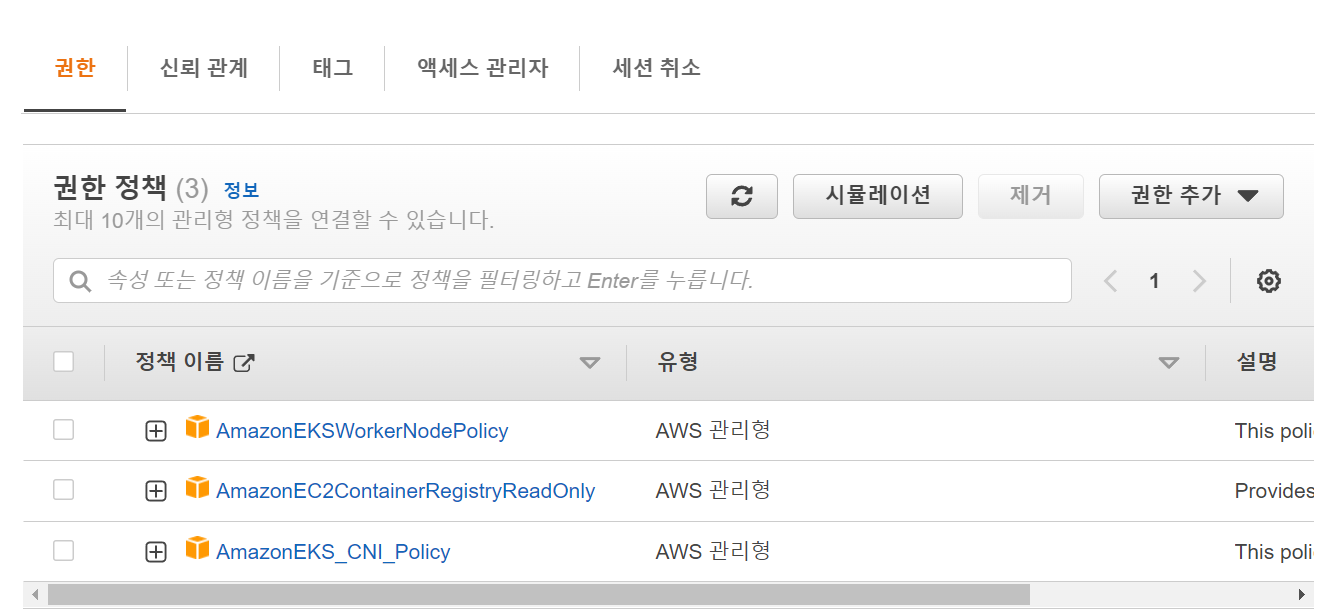Switch to the 신뢰 관계 tab
The height and width of the screenshot is (612, 1327).
click(203, 68)
